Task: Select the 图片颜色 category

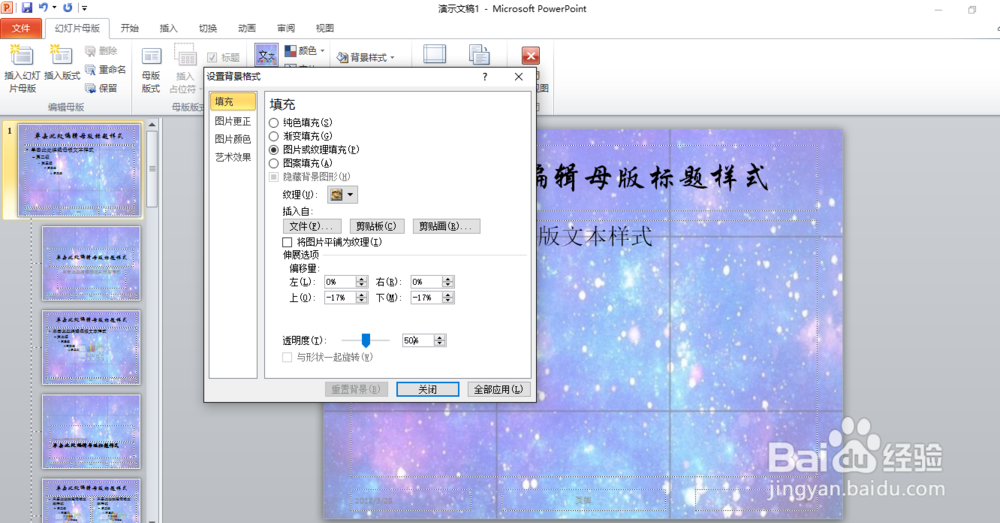Action: 233,138
